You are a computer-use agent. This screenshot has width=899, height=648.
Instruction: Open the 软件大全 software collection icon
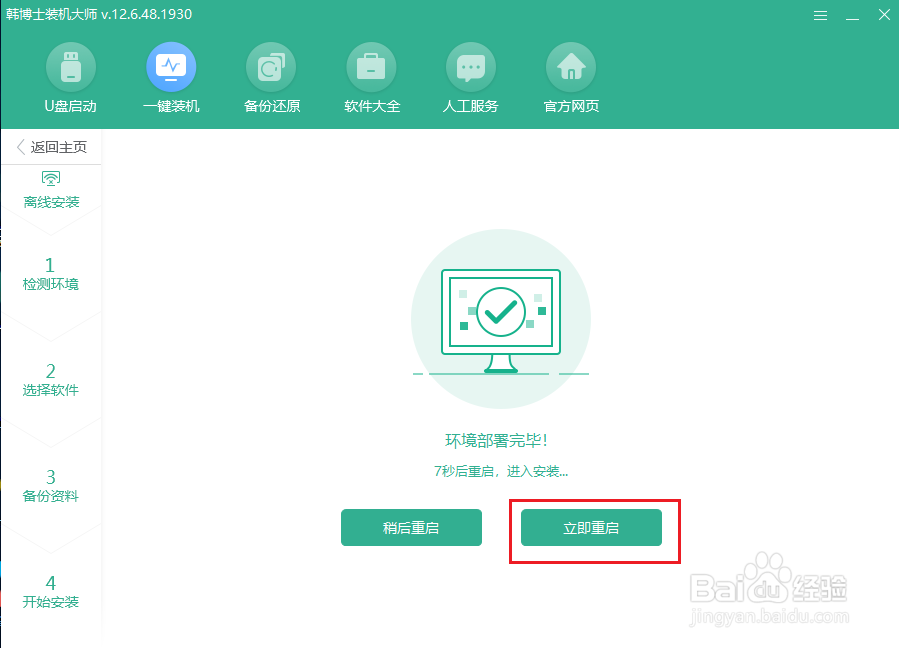[371, 67]
